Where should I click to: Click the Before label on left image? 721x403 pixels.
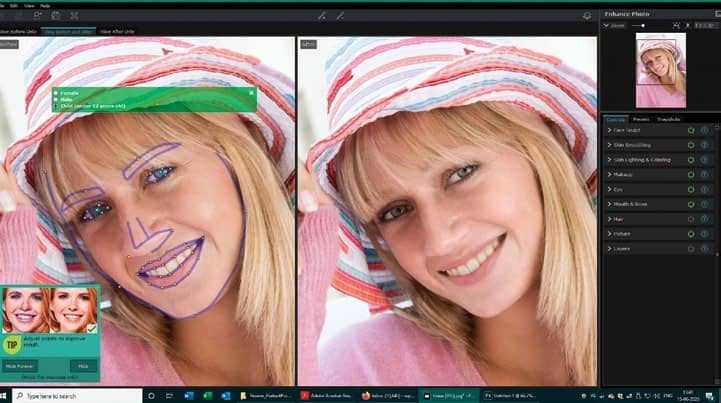[8, 44]
